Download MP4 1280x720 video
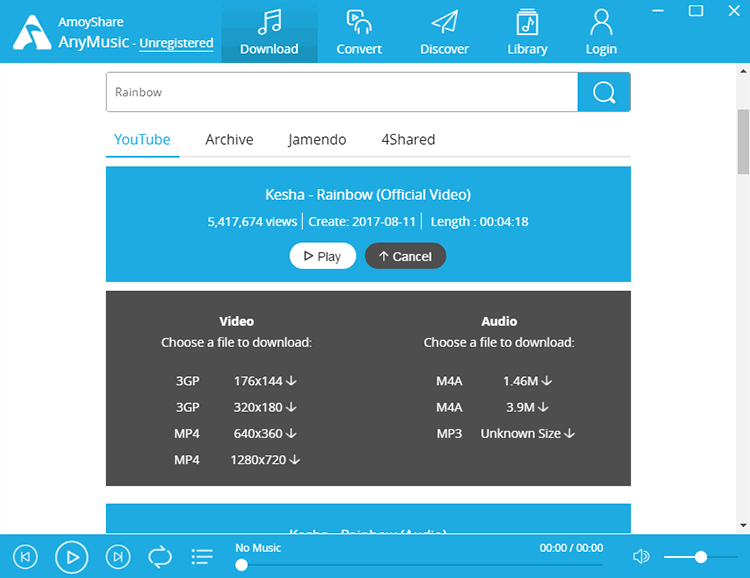 [265, 460]
